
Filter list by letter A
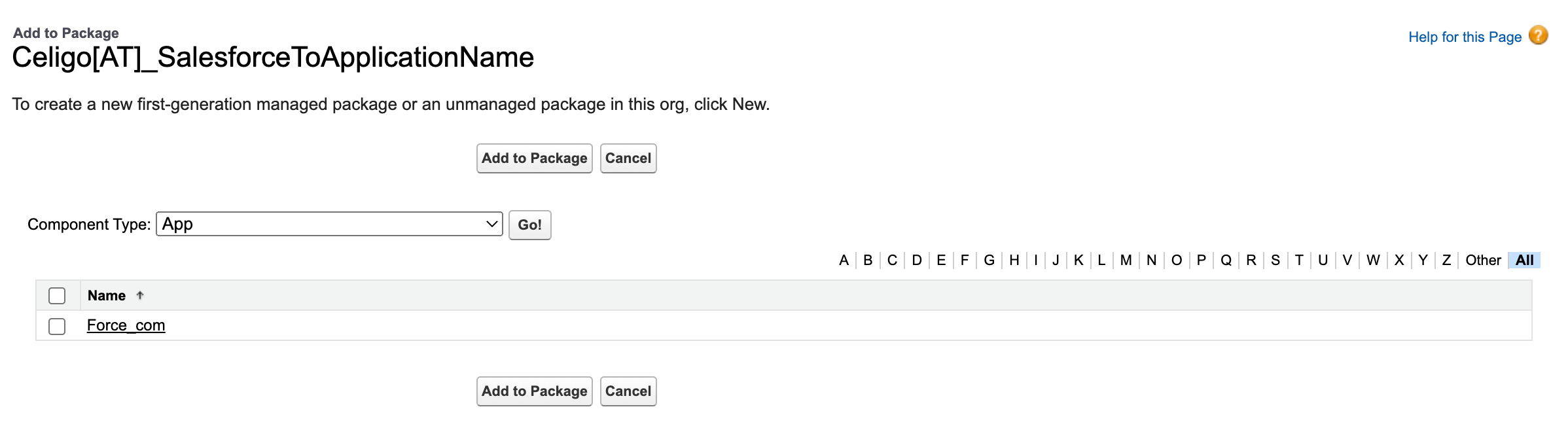(x=844, y=260)
